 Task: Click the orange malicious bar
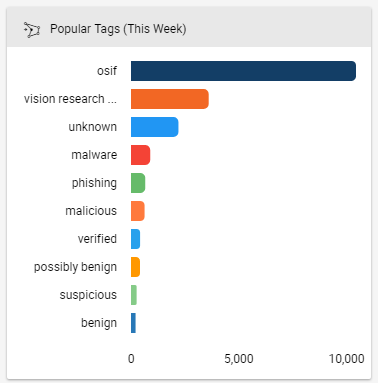138,211
